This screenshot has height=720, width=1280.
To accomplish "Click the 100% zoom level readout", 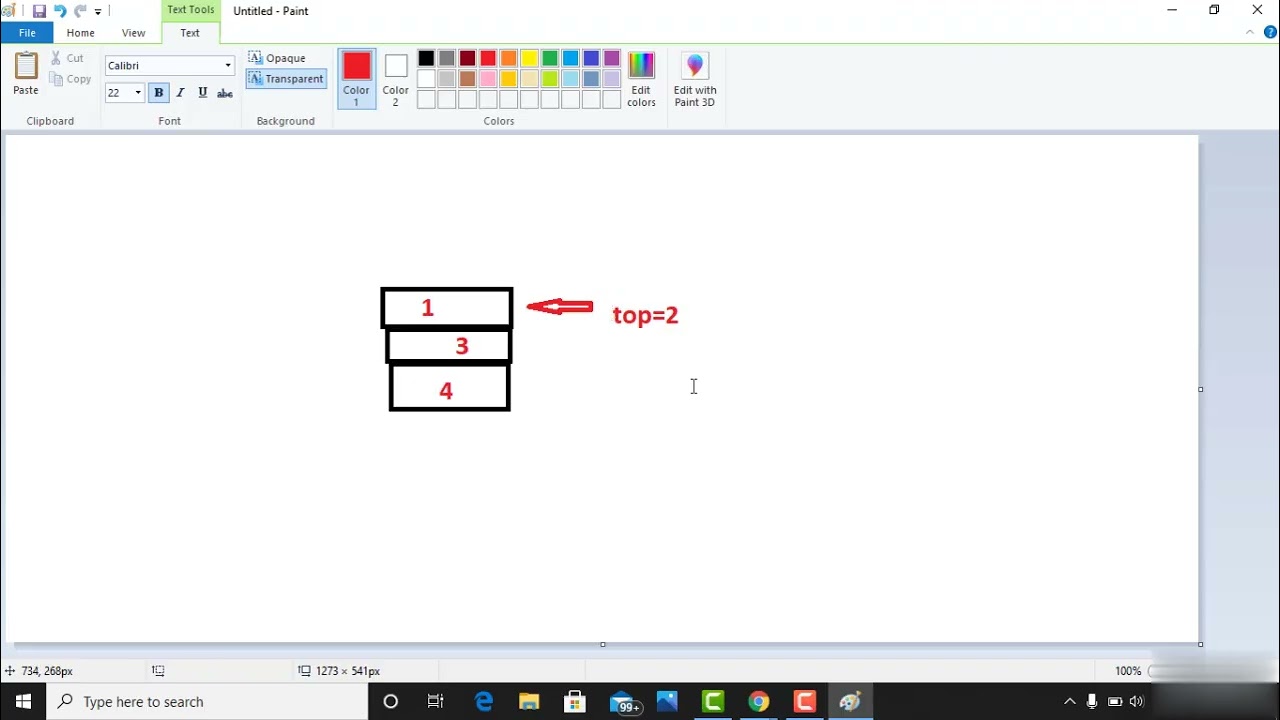I will (x=1128, y=671).
